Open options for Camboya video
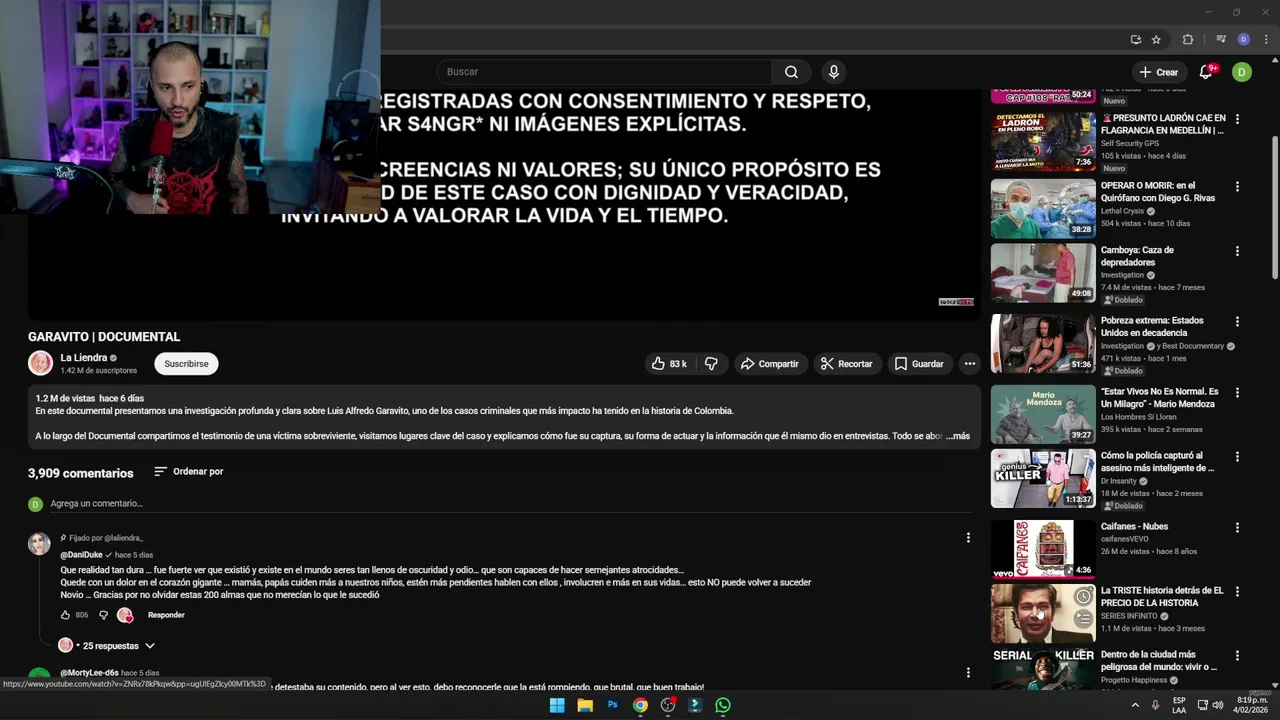The width and height of the screenshot is (1280, 720). (1237, 251)
